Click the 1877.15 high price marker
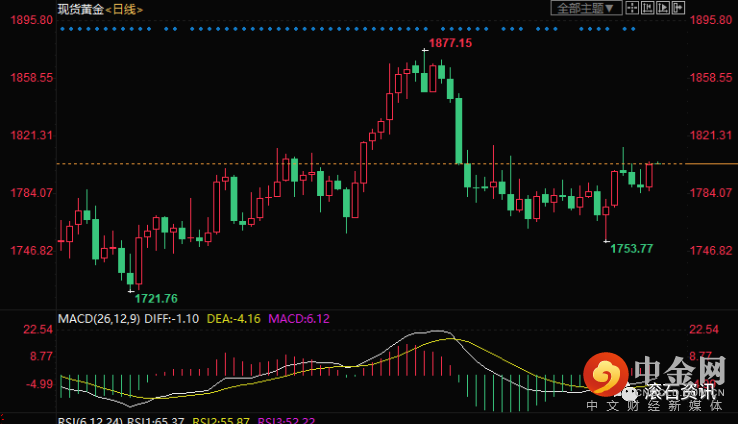The width and height of the screenshot is (740, 424). 449,44
